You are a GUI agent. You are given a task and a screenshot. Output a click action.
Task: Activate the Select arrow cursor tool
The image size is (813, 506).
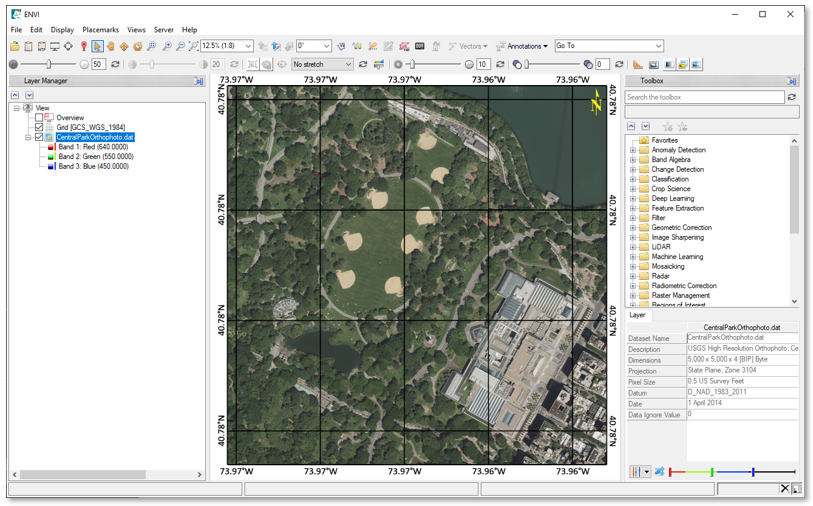tap(97, 46)
